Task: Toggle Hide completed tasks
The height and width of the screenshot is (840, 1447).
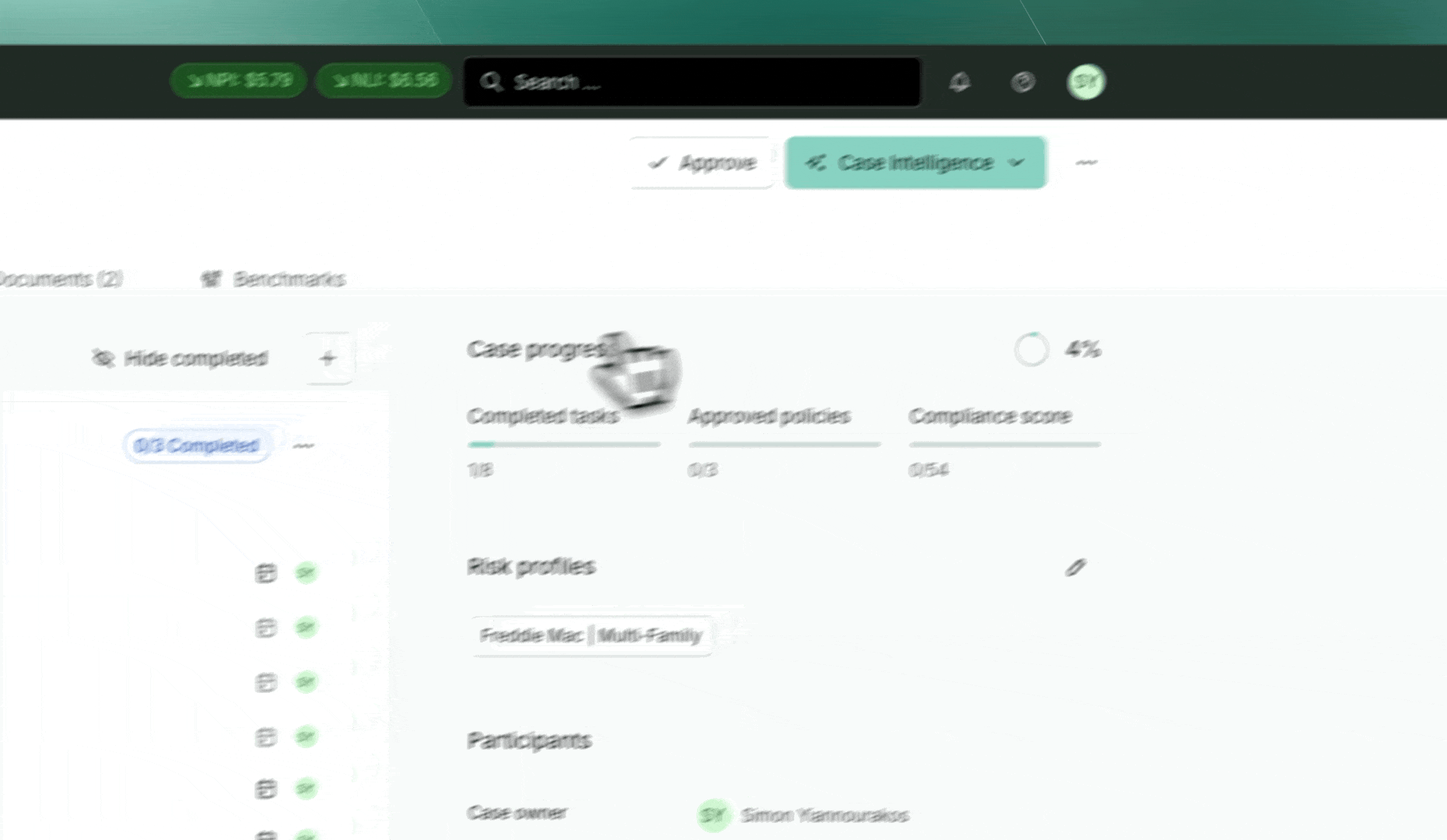Action: 180,359
